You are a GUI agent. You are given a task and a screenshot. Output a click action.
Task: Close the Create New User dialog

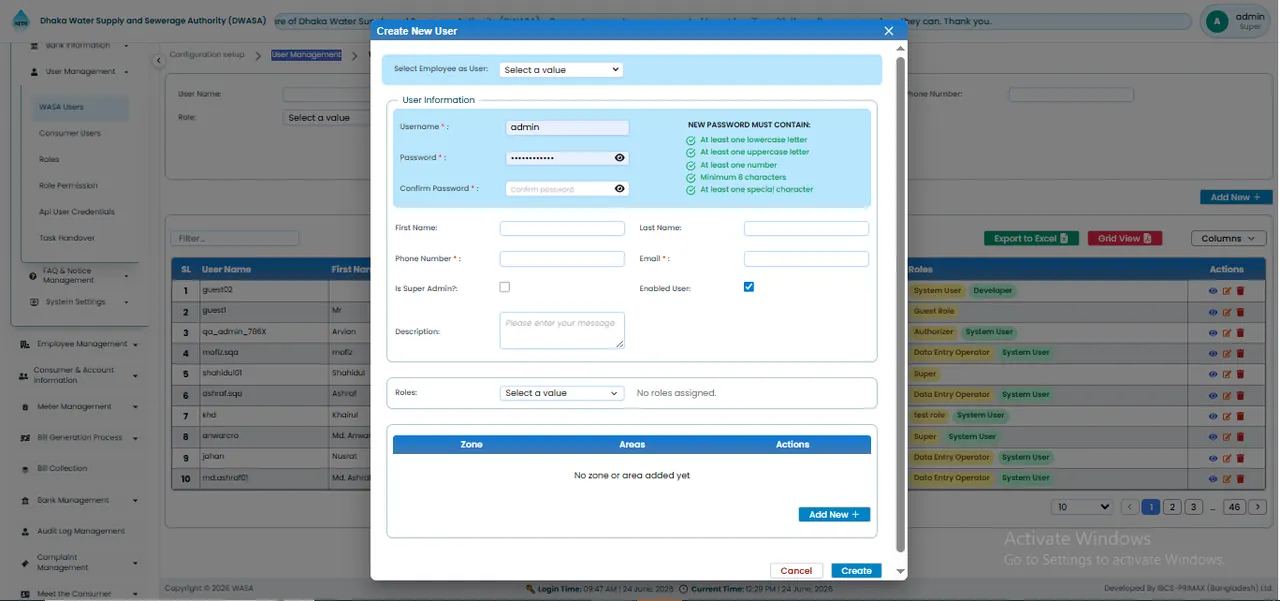[888, 31]
